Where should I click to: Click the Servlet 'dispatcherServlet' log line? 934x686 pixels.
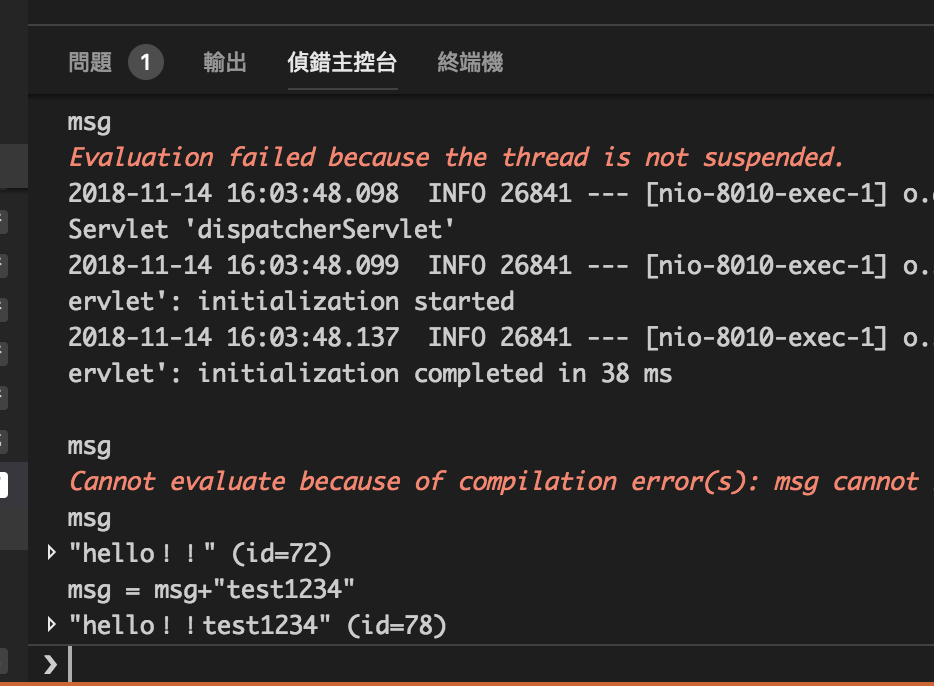pos(261,229)
